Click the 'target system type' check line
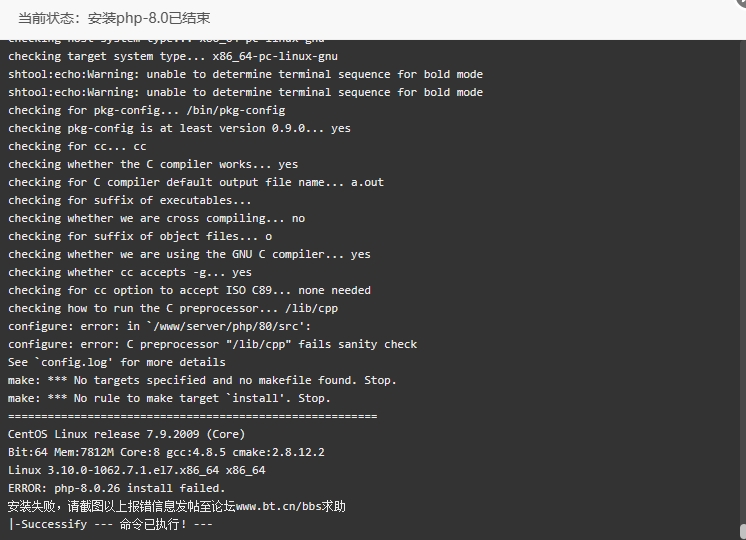The image size is (746, 540). point(173,56)
